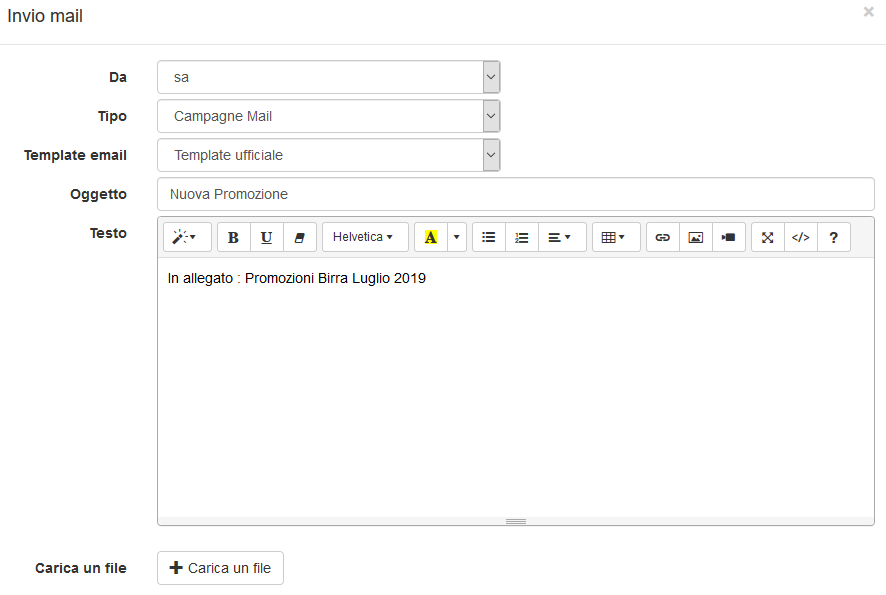The height and width of the screenshot is (595, 886).
Task: Toggle underline formatting
Action: click(x=266, y=237)
